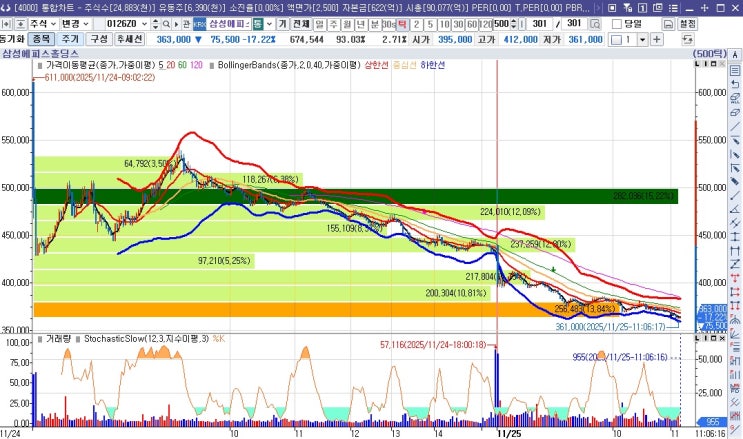This screenshot has height=439, width=743.
Task: Click the KRX exchange icon
Action: pyautogui.click(x=199, y=24)
